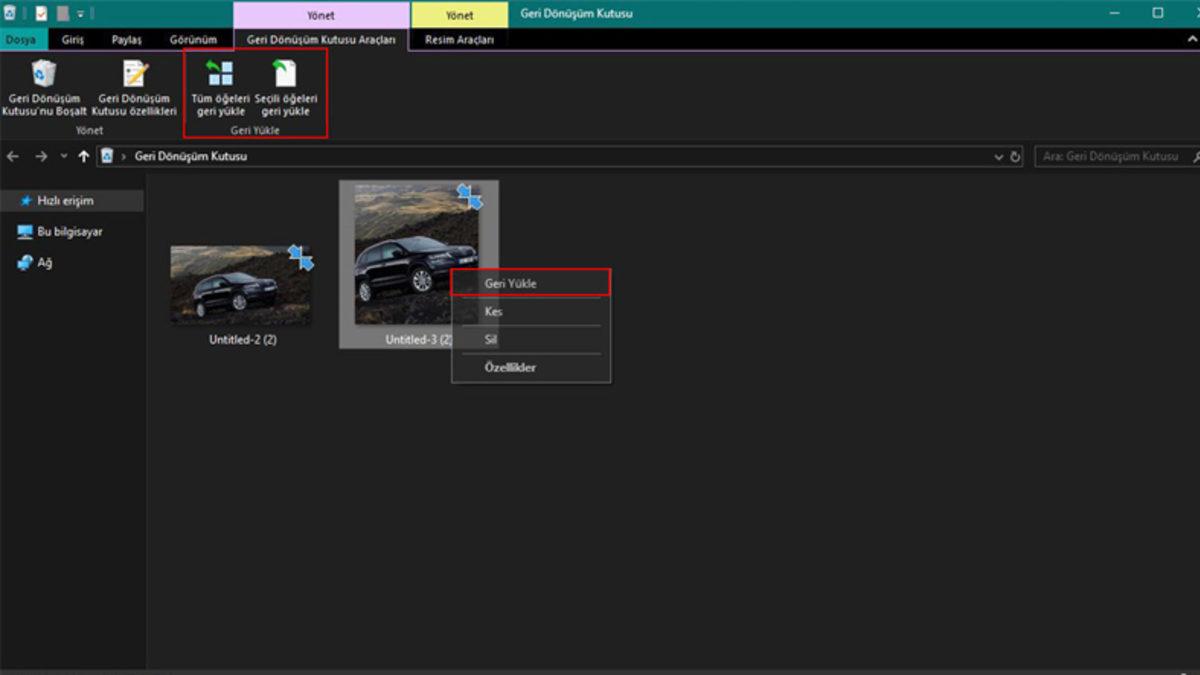Click the Ara: Geri Dönüşüm Kutusu search box
1200x675 pixels.
point(1110,157)
